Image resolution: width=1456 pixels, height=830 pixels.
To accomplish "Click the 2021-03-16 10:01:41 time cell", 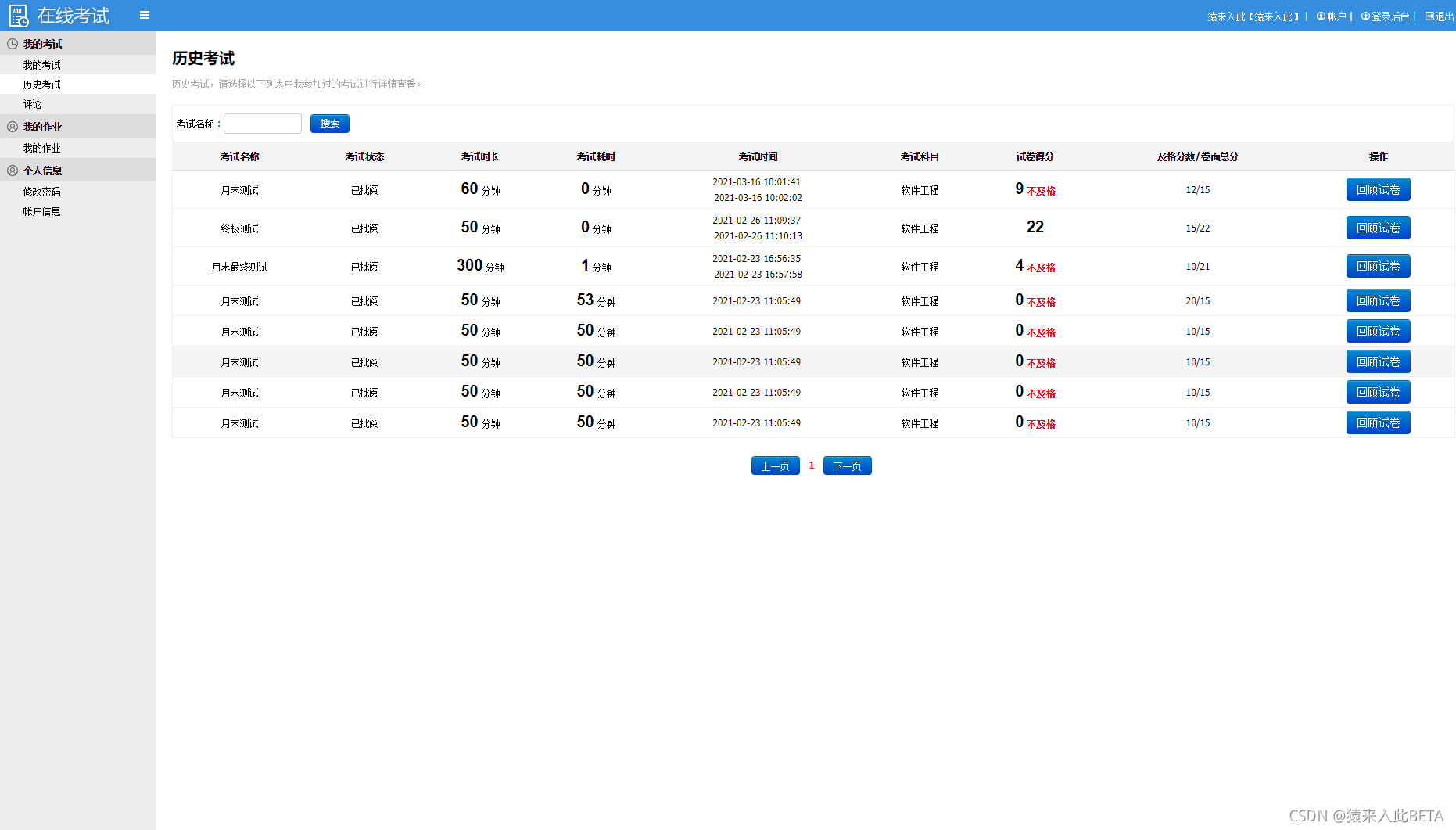I will tap(757, 182).
